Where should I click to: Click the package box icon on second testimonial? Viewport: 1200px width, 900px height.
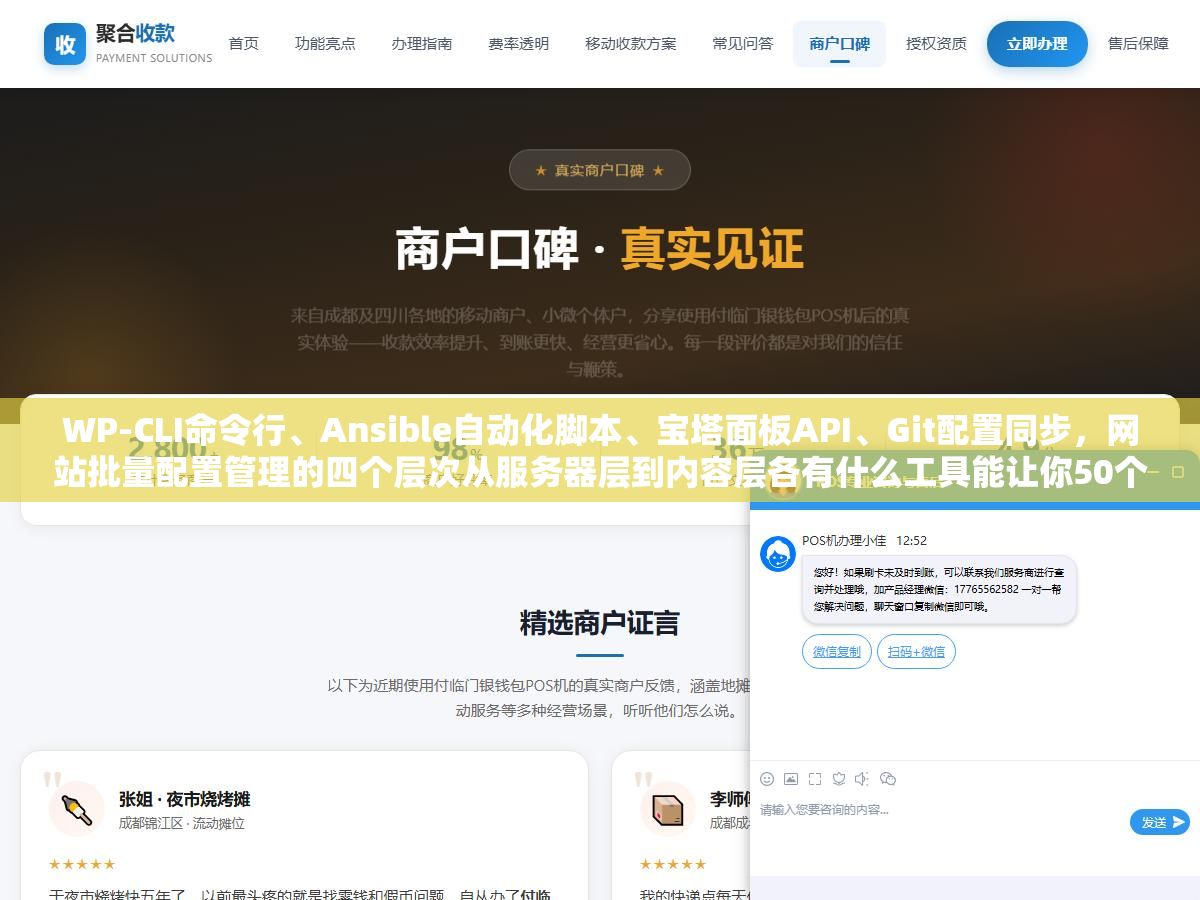[x=668, y=809]
